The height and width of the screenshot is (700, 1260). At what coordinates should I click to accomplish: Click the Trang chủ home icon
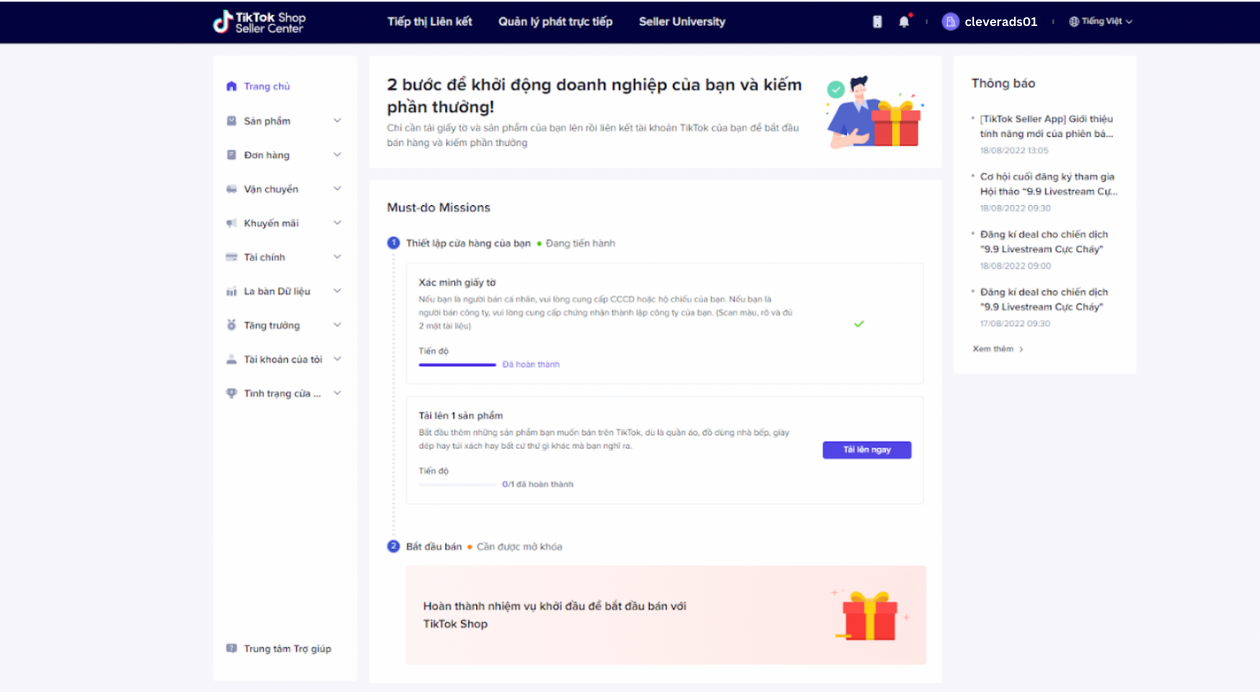point(232,86)
